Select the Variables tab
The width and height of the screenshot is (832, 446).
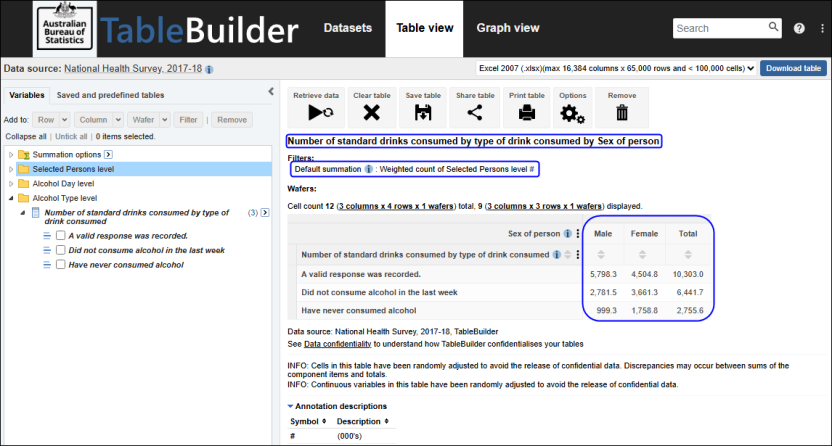click(x=27, y=95)
